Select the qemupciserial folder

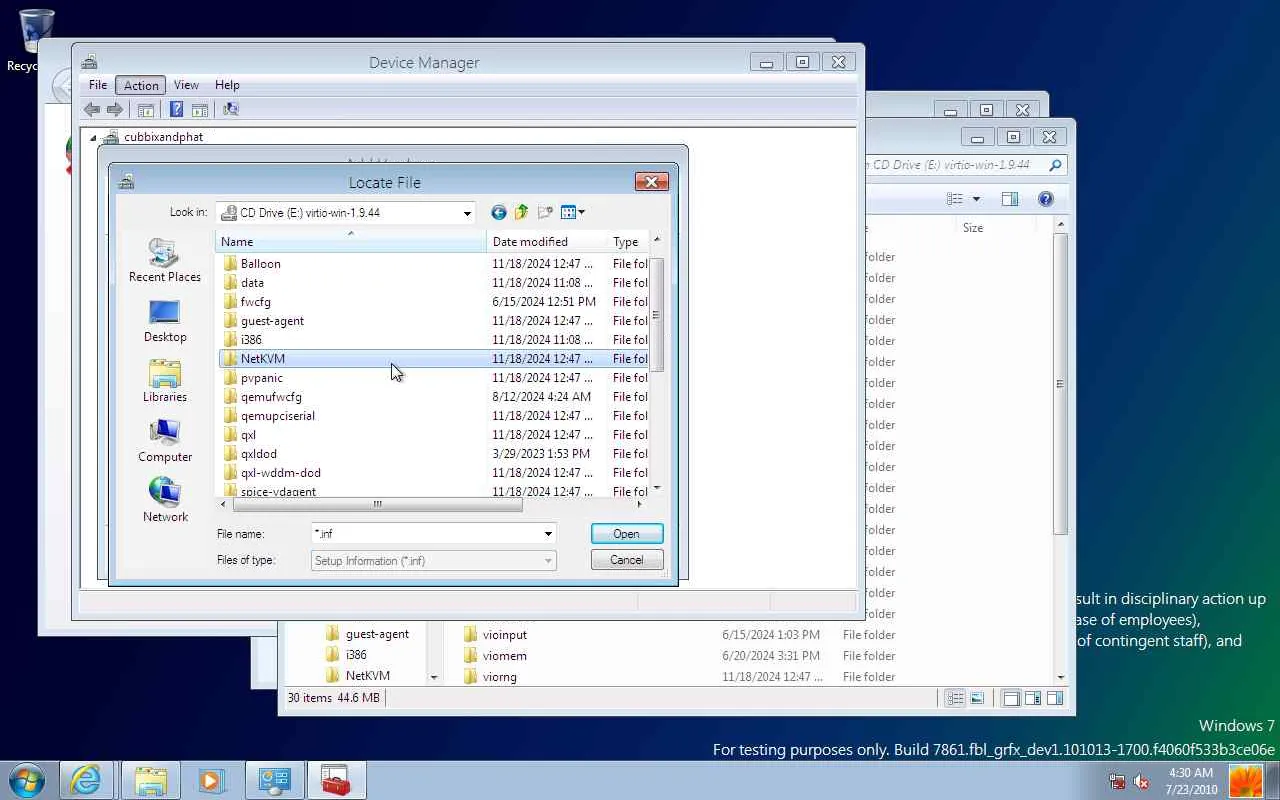click(277, 416)
